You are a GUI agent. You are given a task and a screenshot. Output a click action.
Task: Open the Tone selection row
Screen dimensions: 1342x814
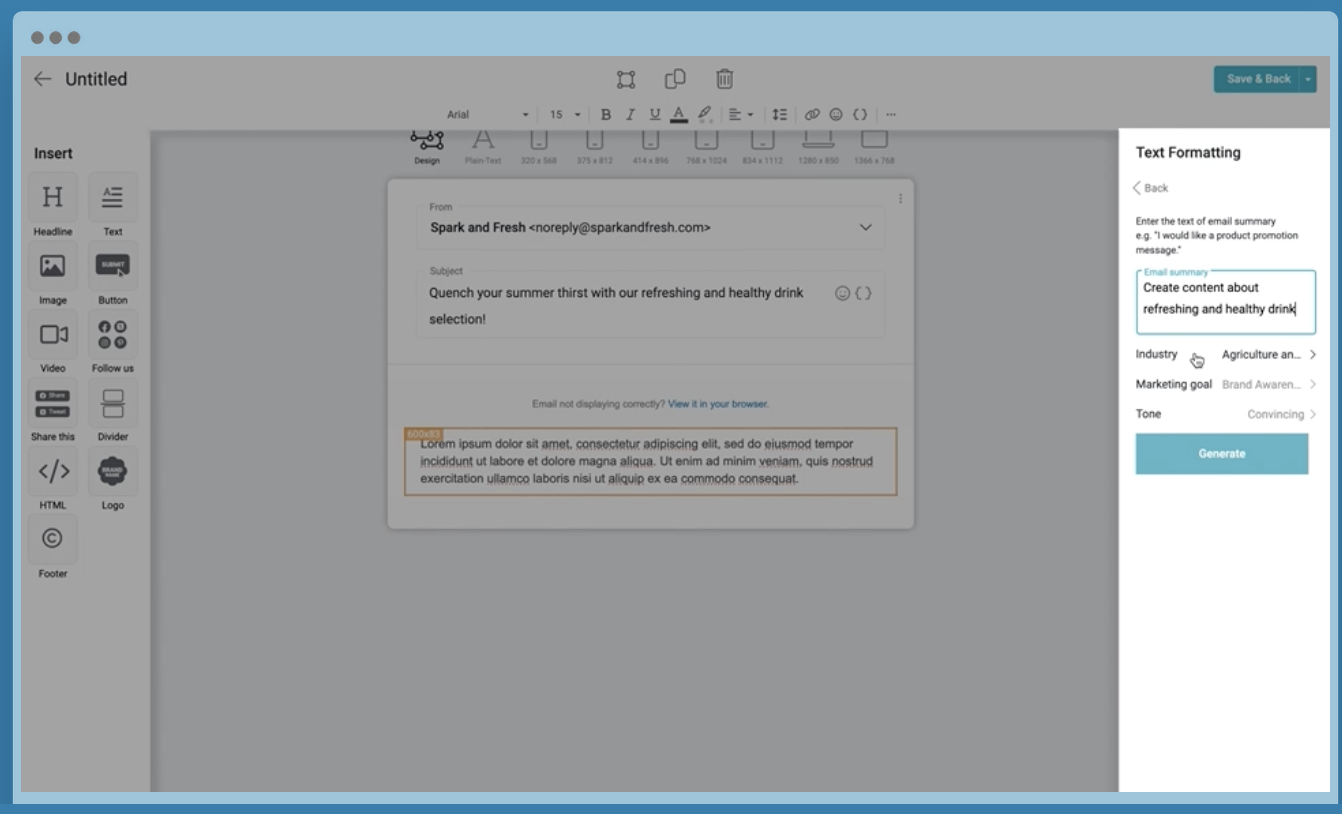(1226, 414)
